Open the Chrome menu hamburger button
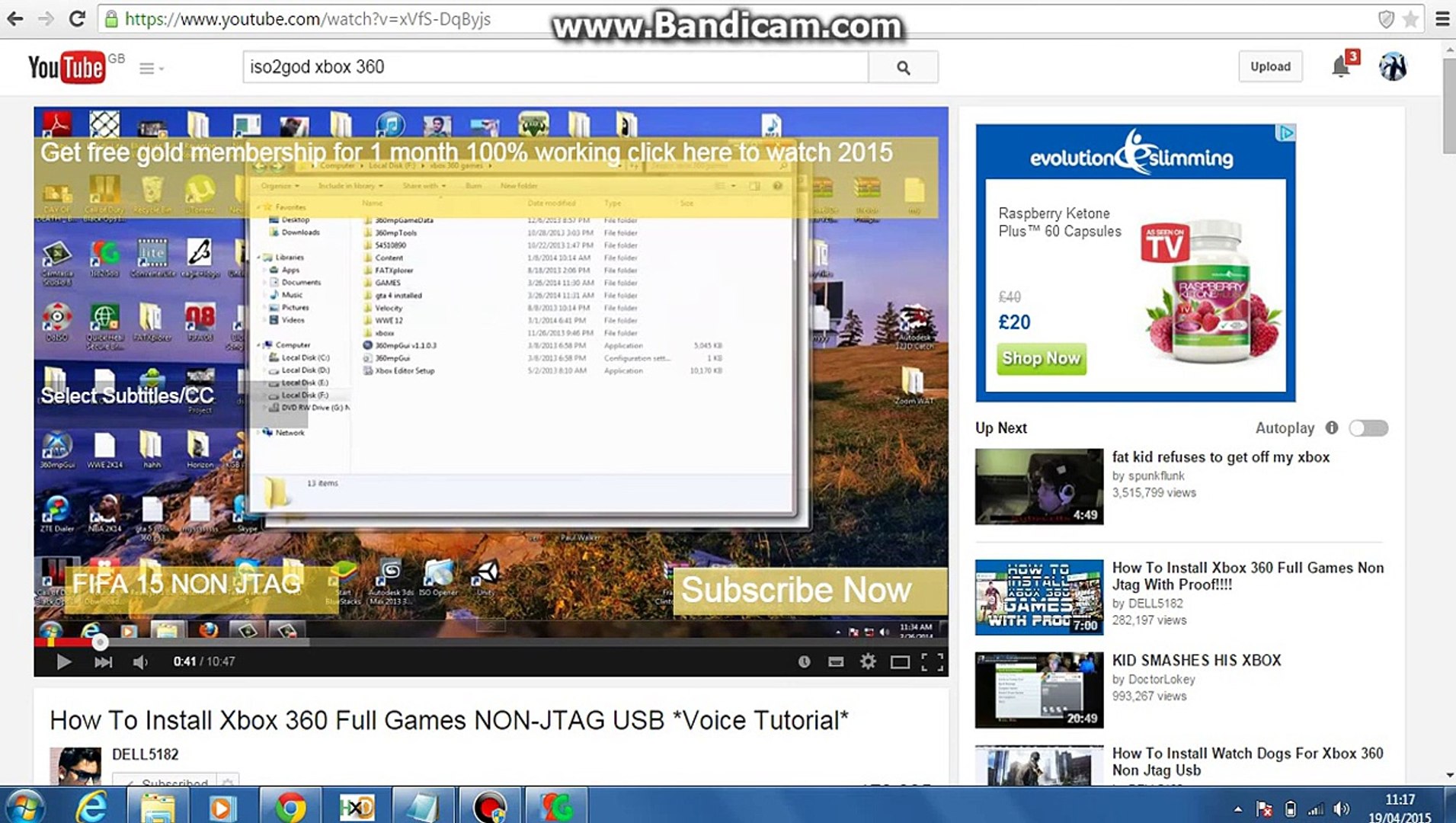This screenshot has width=1456, height=823. (1442, 19)
